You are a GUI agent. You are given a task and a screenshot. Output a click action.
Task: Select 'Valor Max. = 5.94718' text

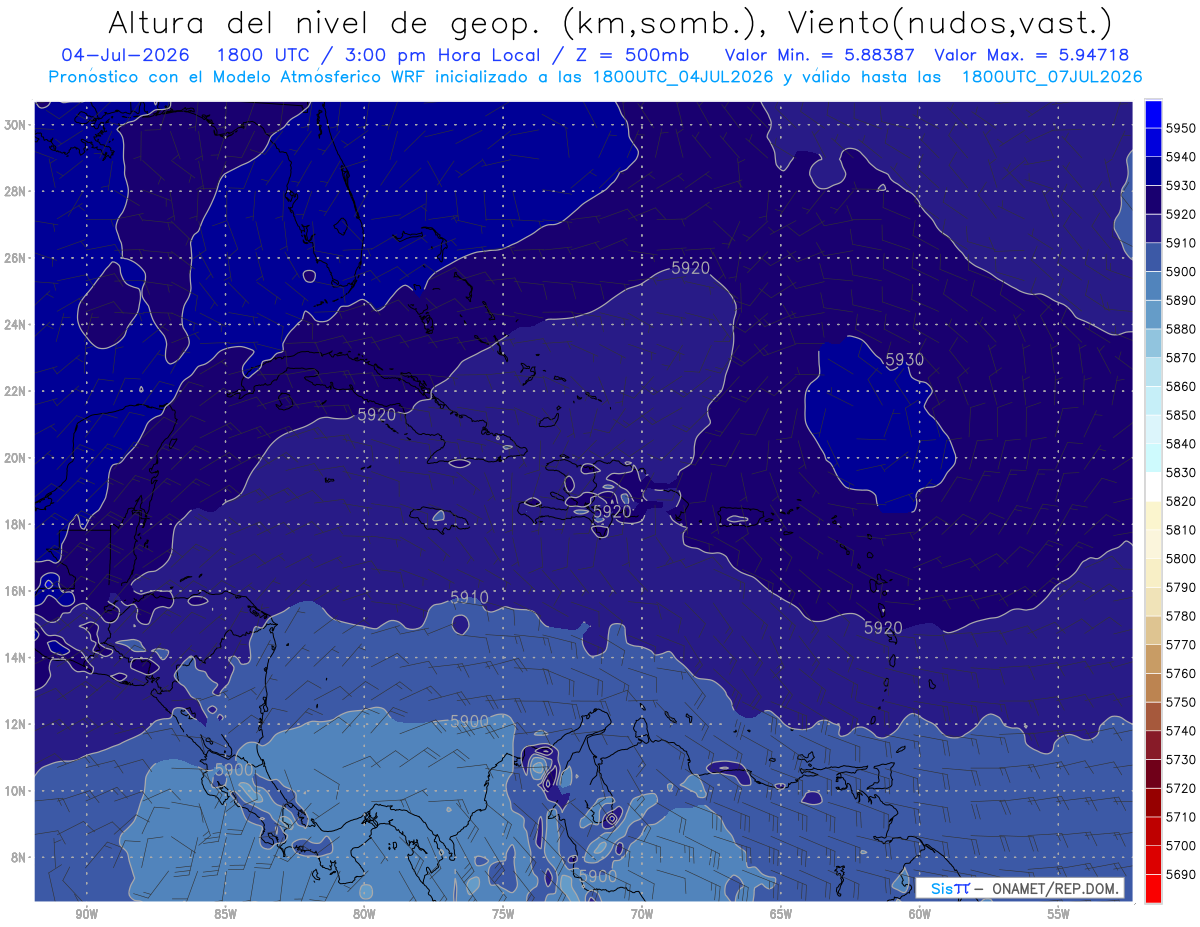(x=1031, y=54)
